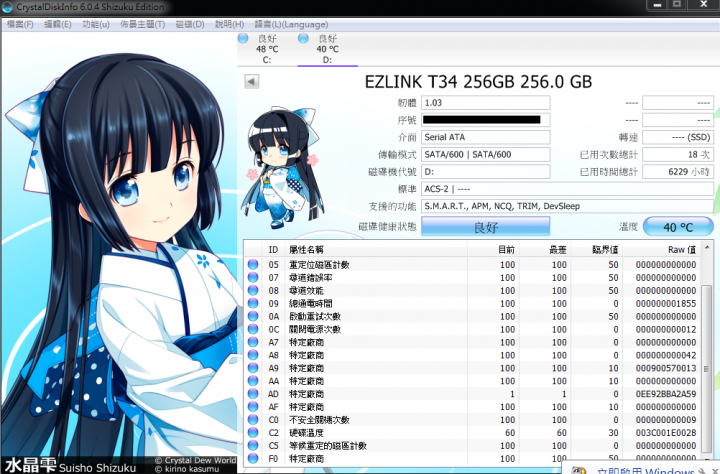Click the status orb for attribute AF

253,406
